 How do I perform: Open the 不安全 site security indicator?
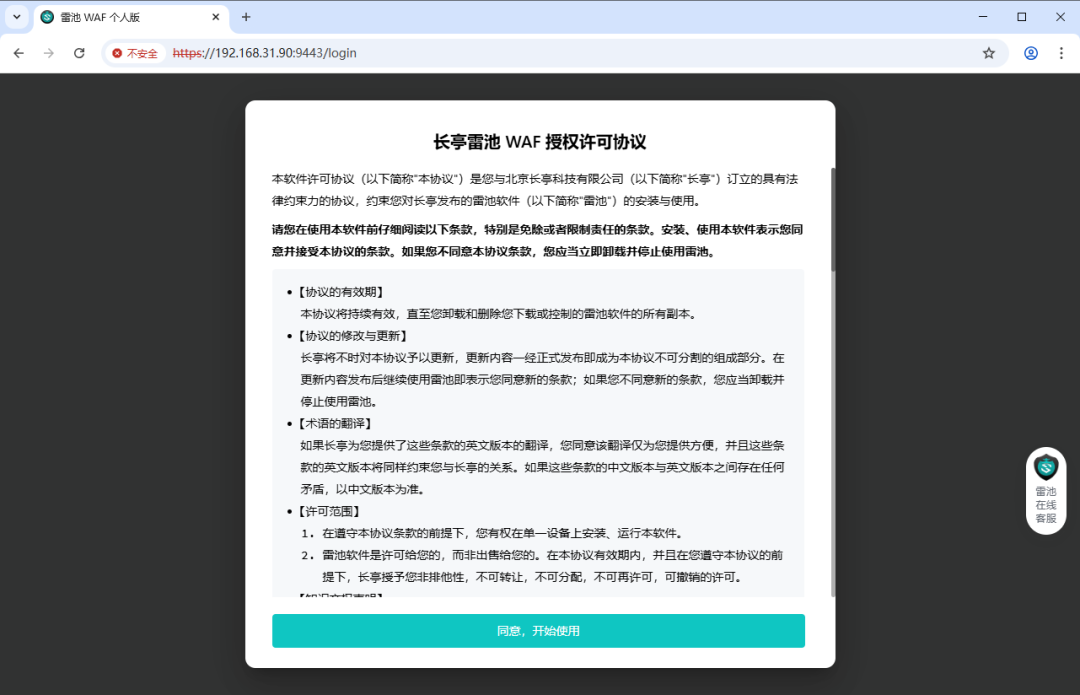tap(135, 53)
